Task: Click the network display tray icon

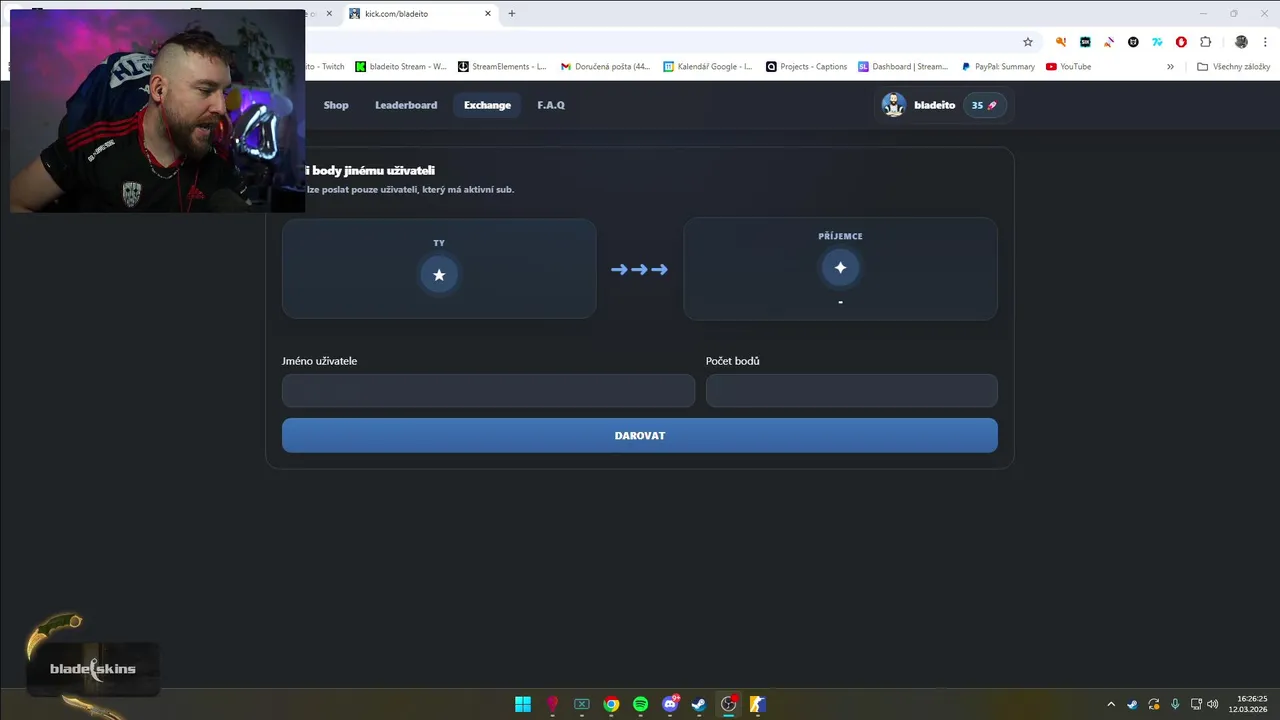Action: 1196,704
